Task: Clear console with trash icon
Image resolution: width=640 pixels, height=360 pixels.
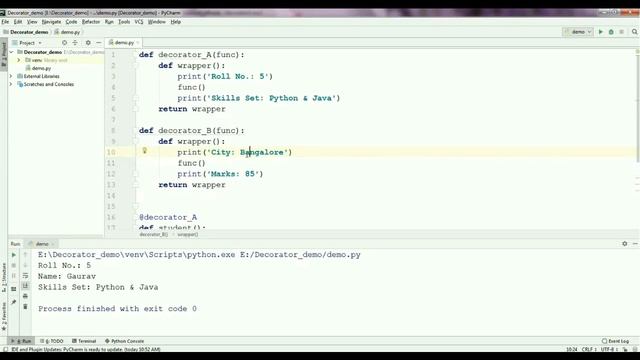Action: pos(25,307)
